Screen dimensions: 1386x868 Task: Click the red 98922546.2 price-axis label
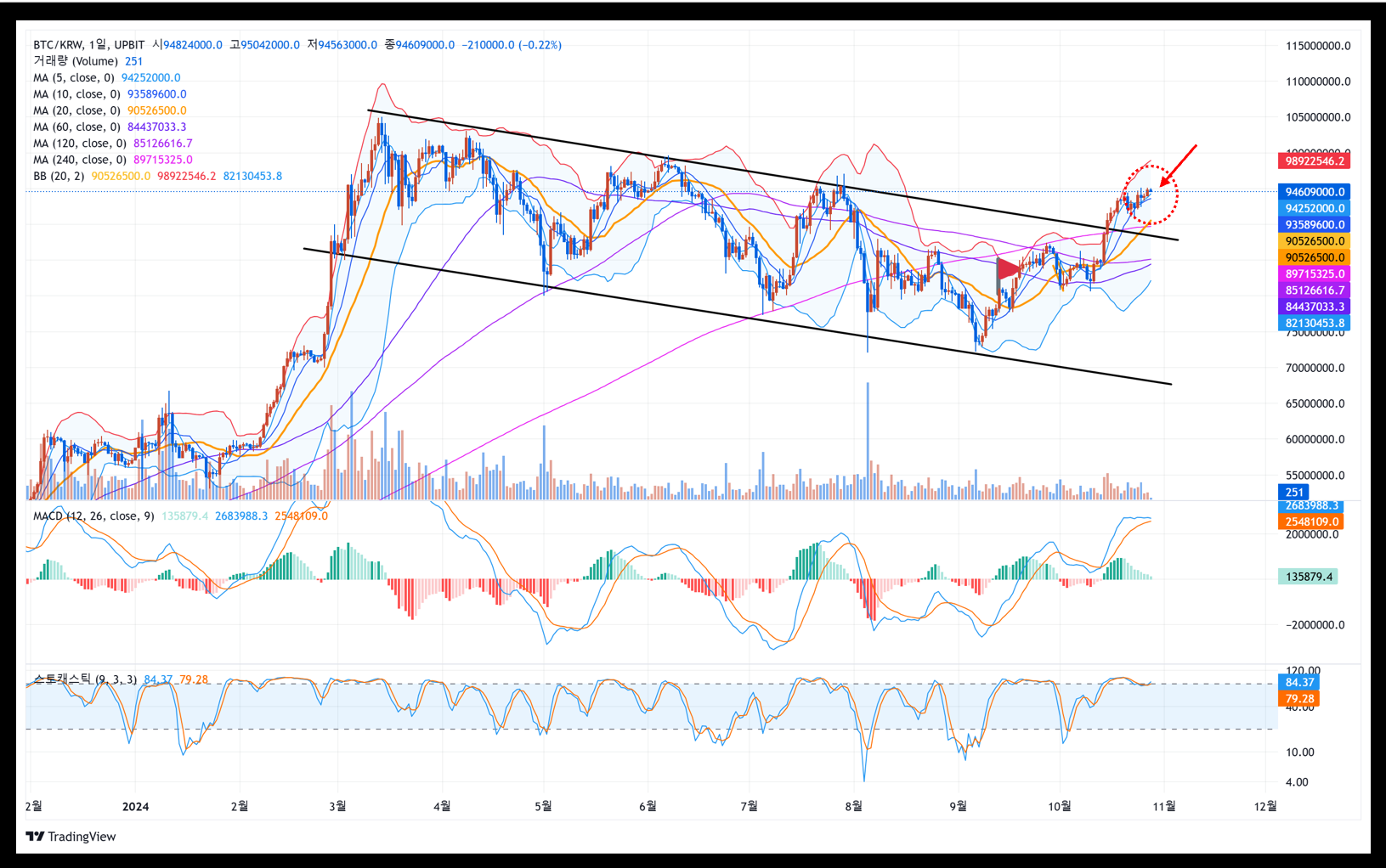(x=1315, y=161)
